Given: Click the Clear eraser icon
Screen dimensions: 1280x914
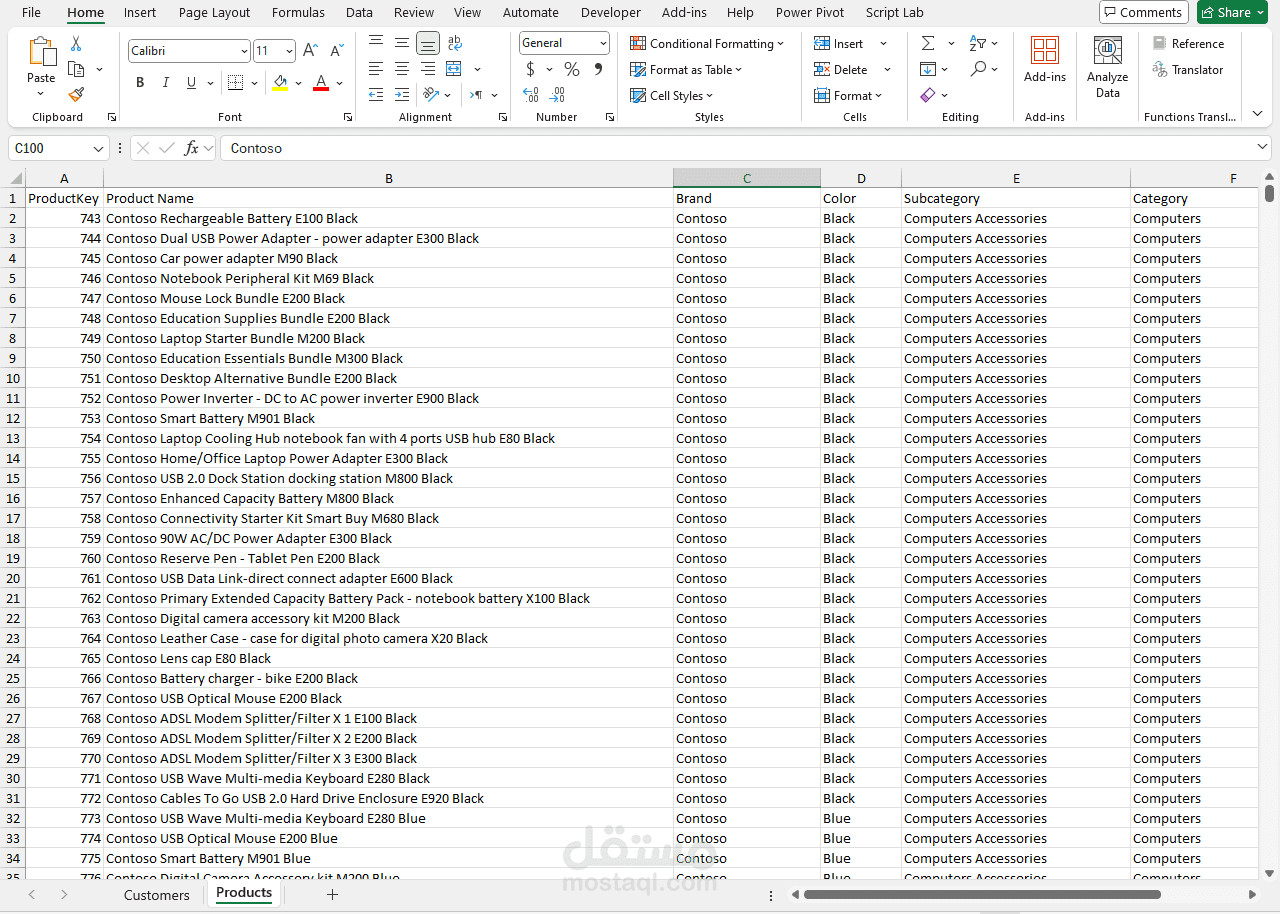Looking at the screenshot, I should pos(928,95).
